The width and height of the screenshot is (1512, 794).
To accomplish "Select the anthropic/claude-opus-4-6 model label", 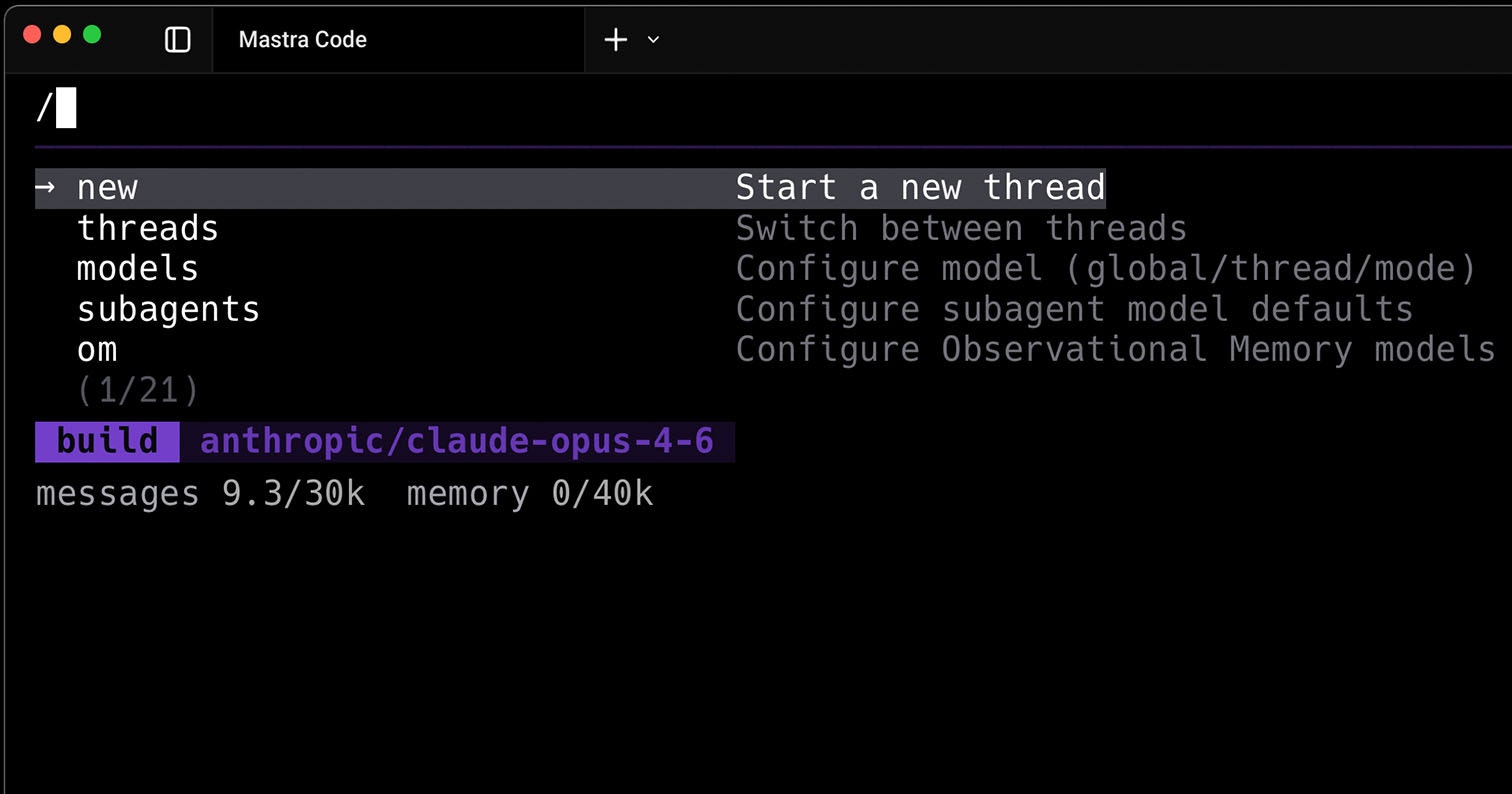I will tap(456, 441).
